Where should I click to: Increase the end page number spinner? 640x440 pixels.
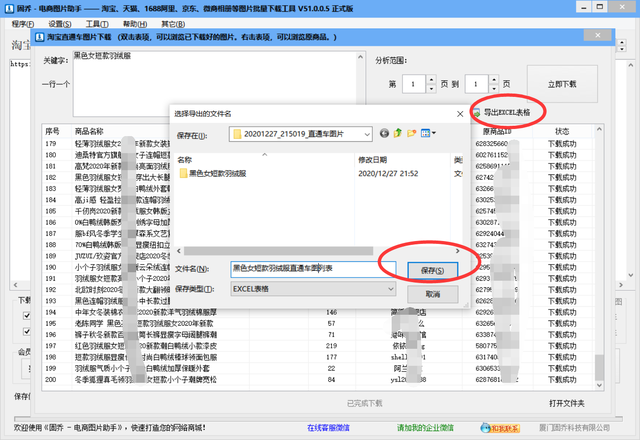coord(494,79)
